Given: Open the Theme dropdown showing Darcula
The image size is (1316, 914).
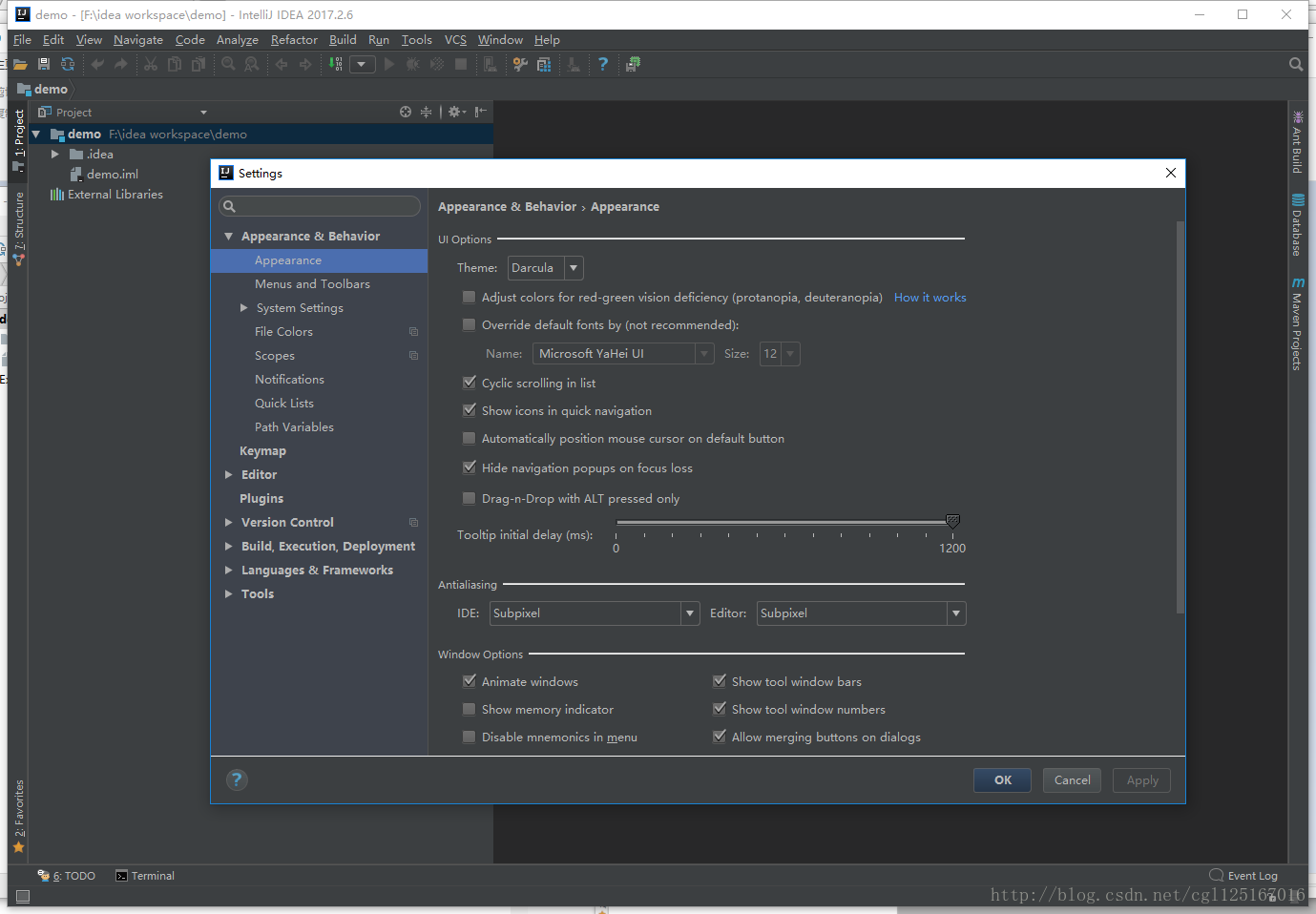Looking at the screenshot, I should click(x=545, y=268).
